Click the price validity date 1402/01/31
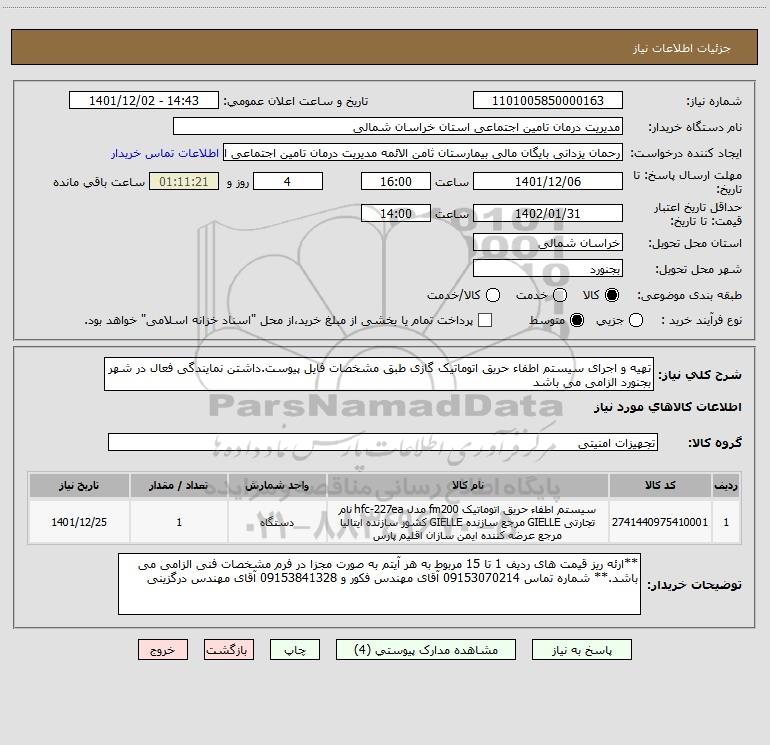The image size is (770, 745). 548,213
